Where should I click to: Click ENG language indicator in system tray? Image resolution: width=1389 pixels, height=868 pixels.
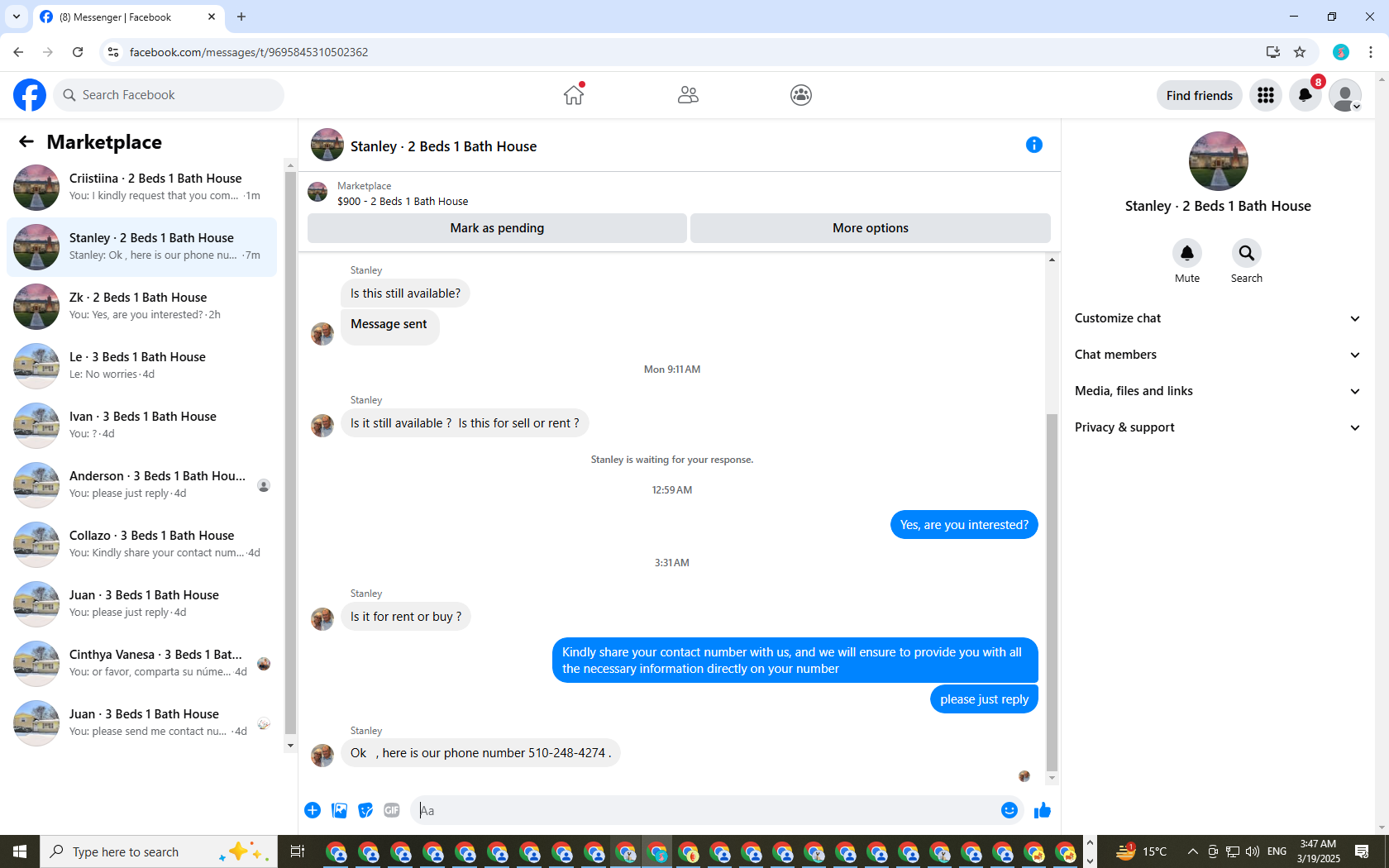click(x=1277, y=851)
